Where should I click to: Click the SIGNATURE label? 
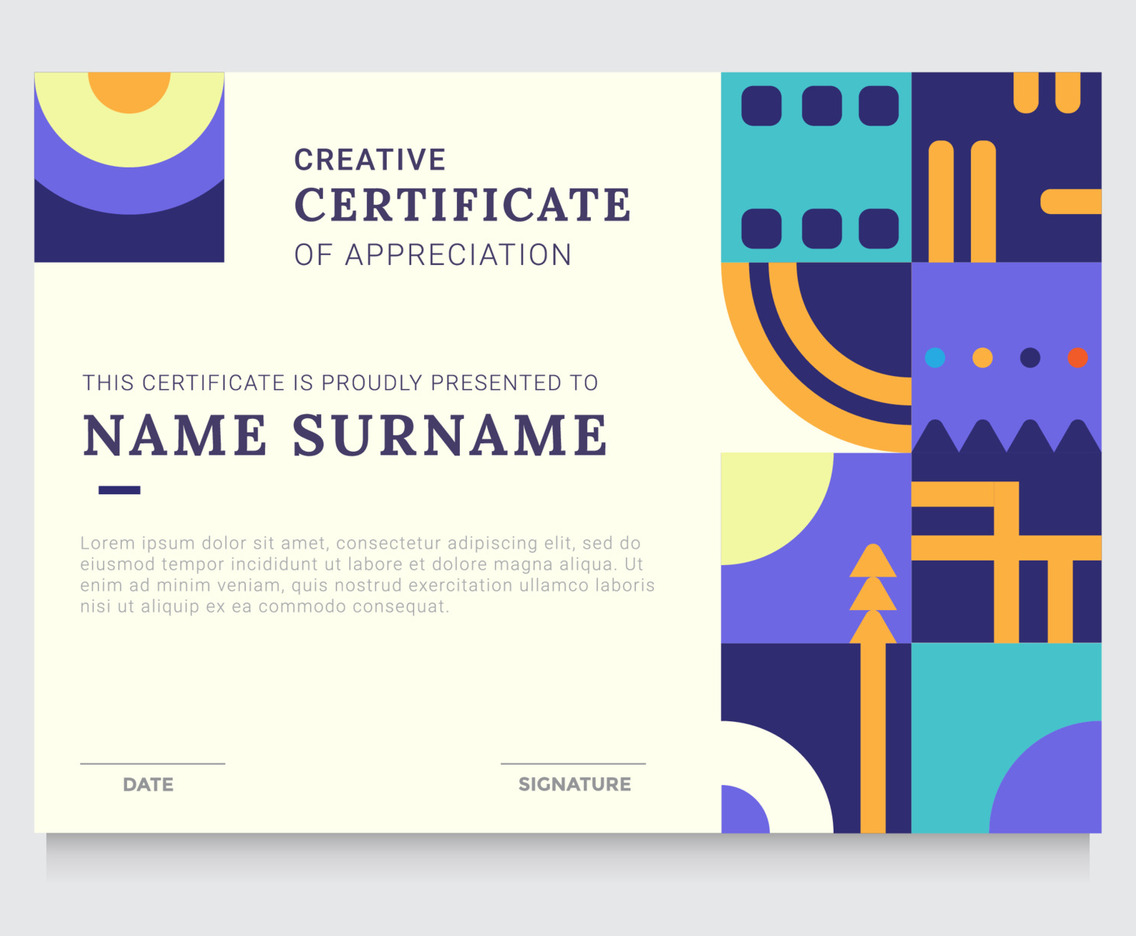(x=574, y=785)
